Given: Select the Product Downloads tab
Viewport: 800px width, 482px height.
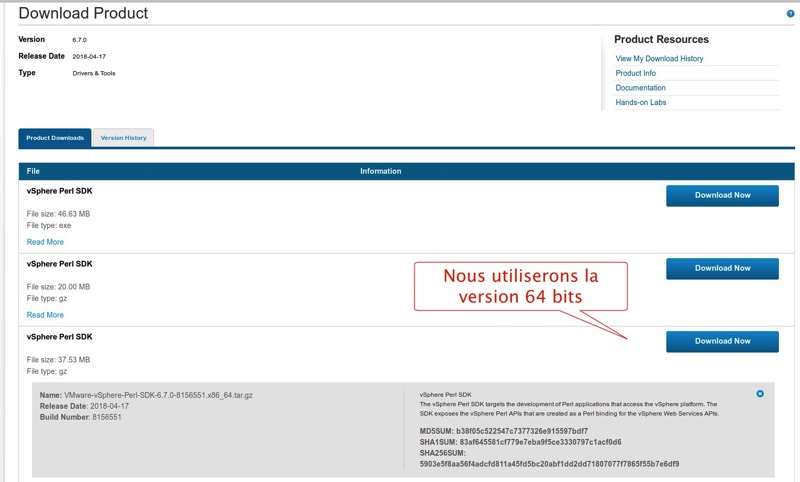Looking at the screenshot, I should [x=55, y=138].
